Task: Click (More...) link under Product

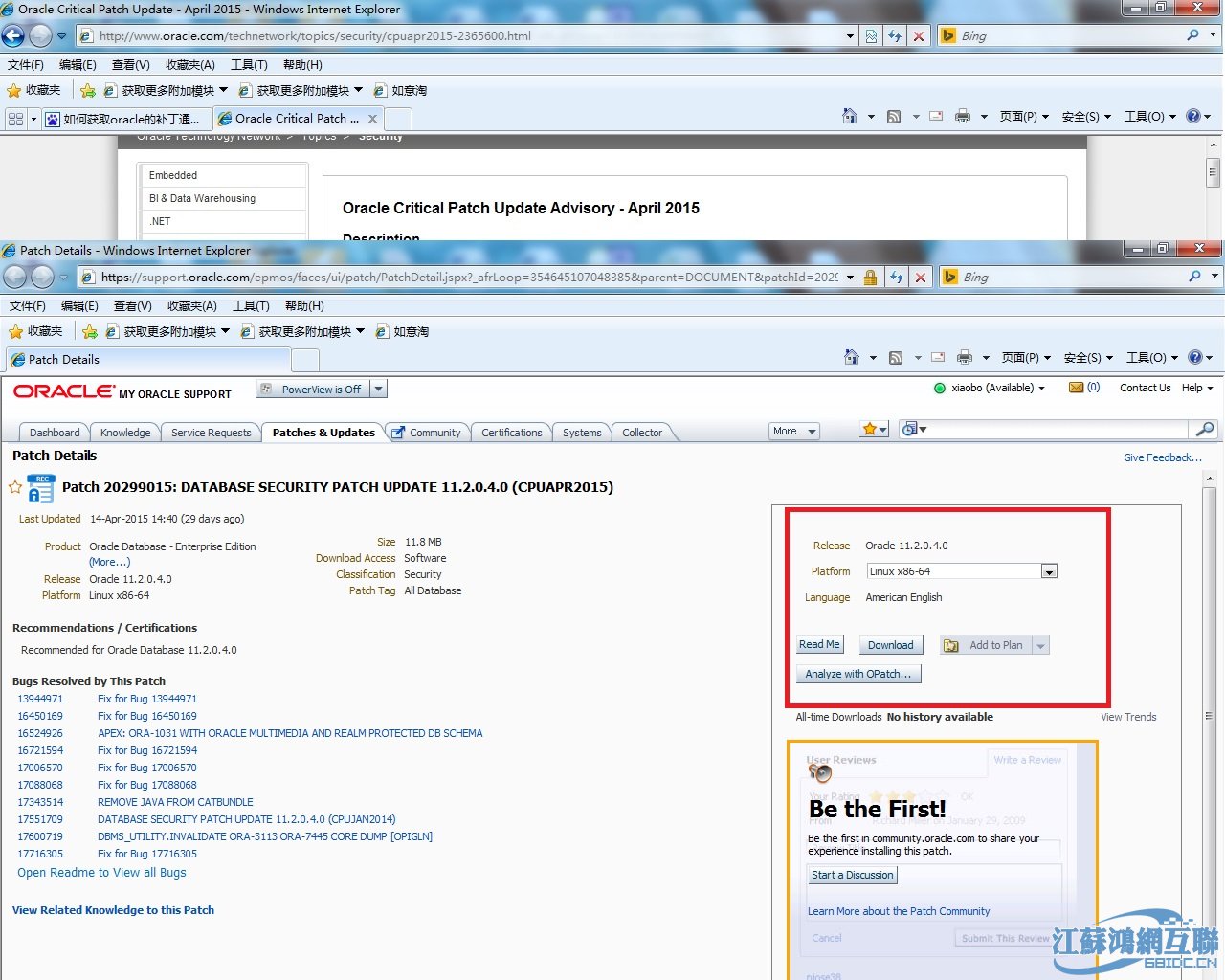Action: [109, 562]
